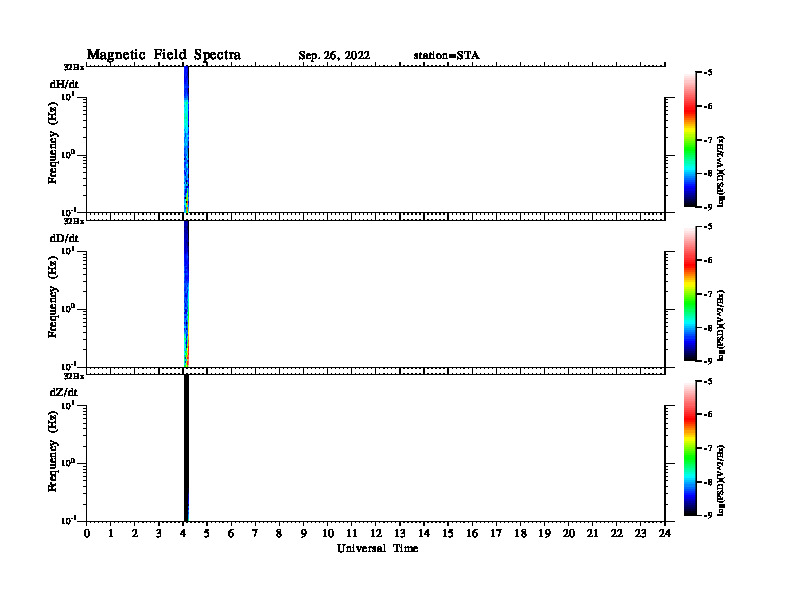Click the x-axis tick label "15"
This screenshot has width=792, height=612.
tap(448, 534)
